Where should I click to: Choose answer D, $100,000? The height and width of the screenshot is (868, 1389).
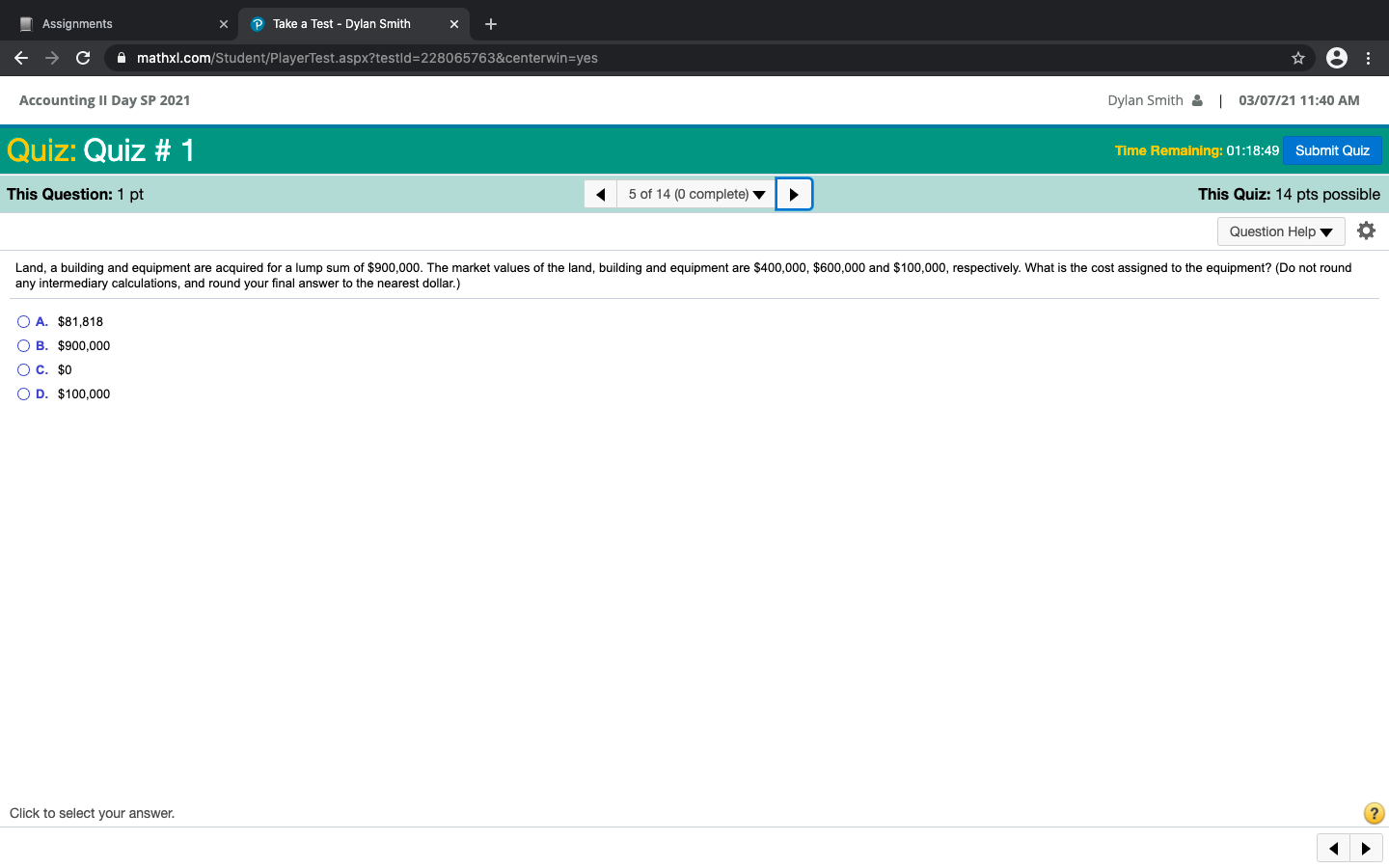23,394
